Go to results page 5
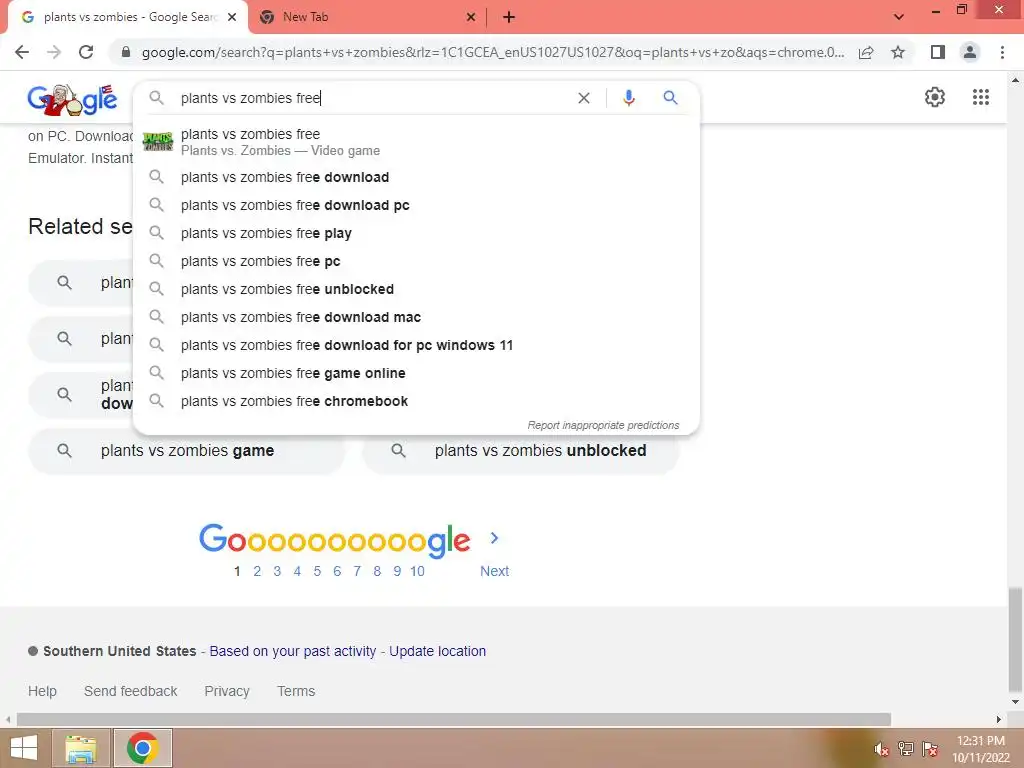The height and width of the screenshot is (768, 1024). pyautogui.click(x=317, y=571)
